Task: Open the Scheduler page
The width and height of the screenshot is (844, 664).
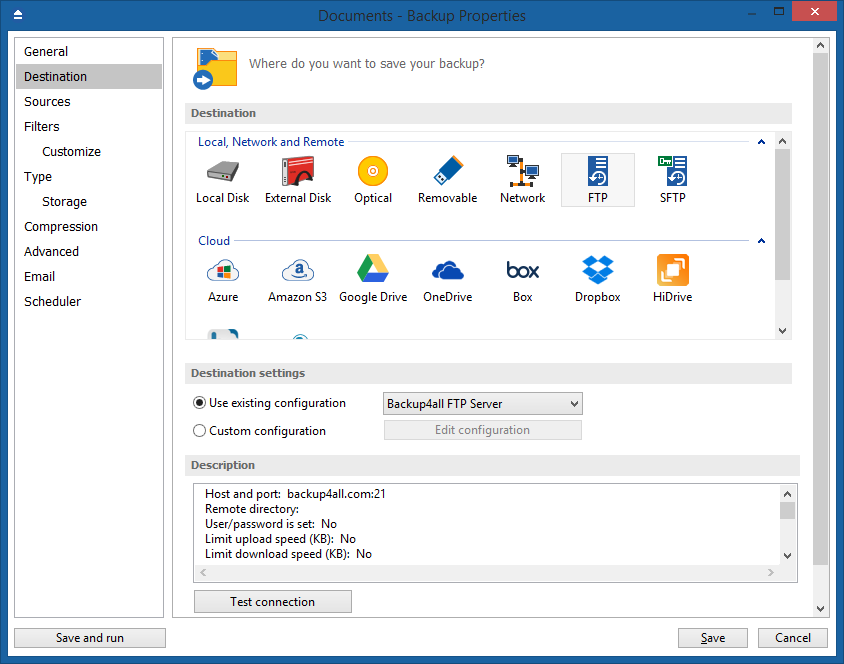Action: 89,301
